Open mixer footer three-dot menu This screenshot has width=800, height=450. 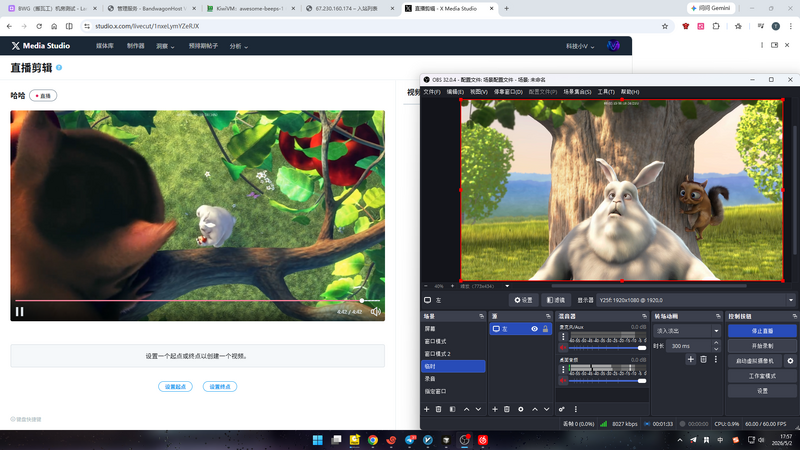(x=576, y=409)
